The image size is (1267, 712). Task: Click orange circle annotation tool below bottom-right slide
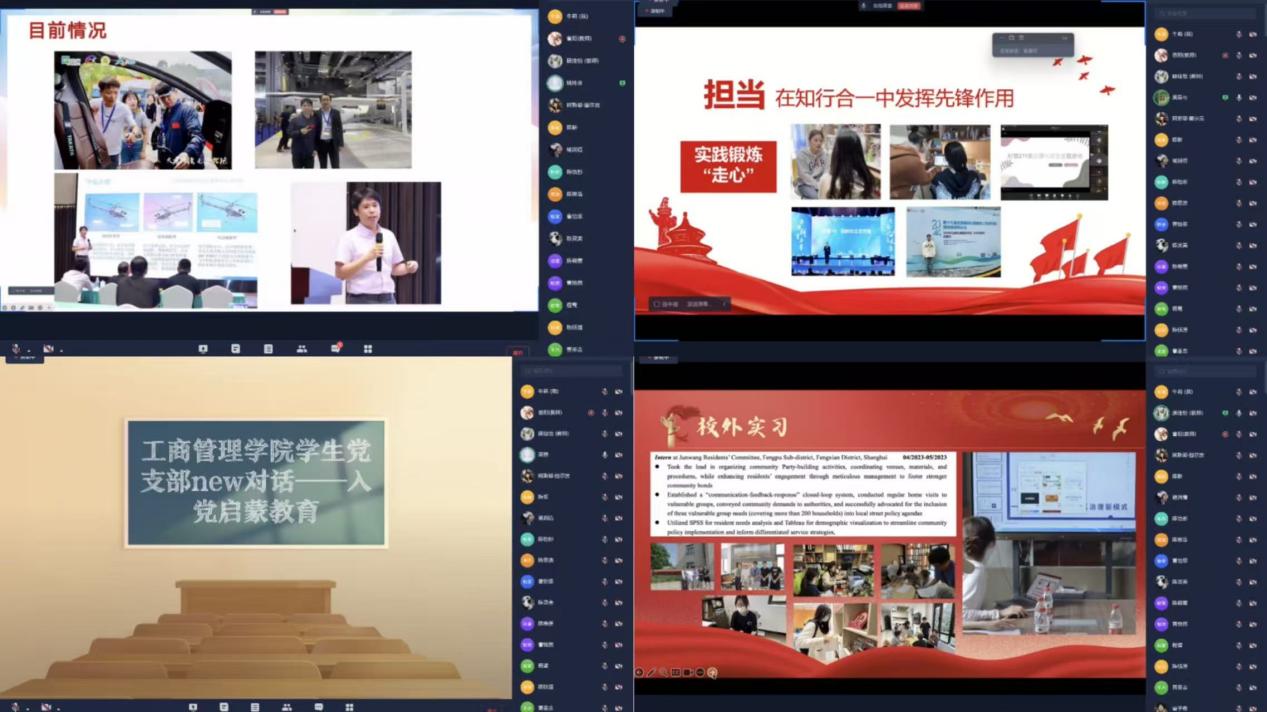coord(712,673)
